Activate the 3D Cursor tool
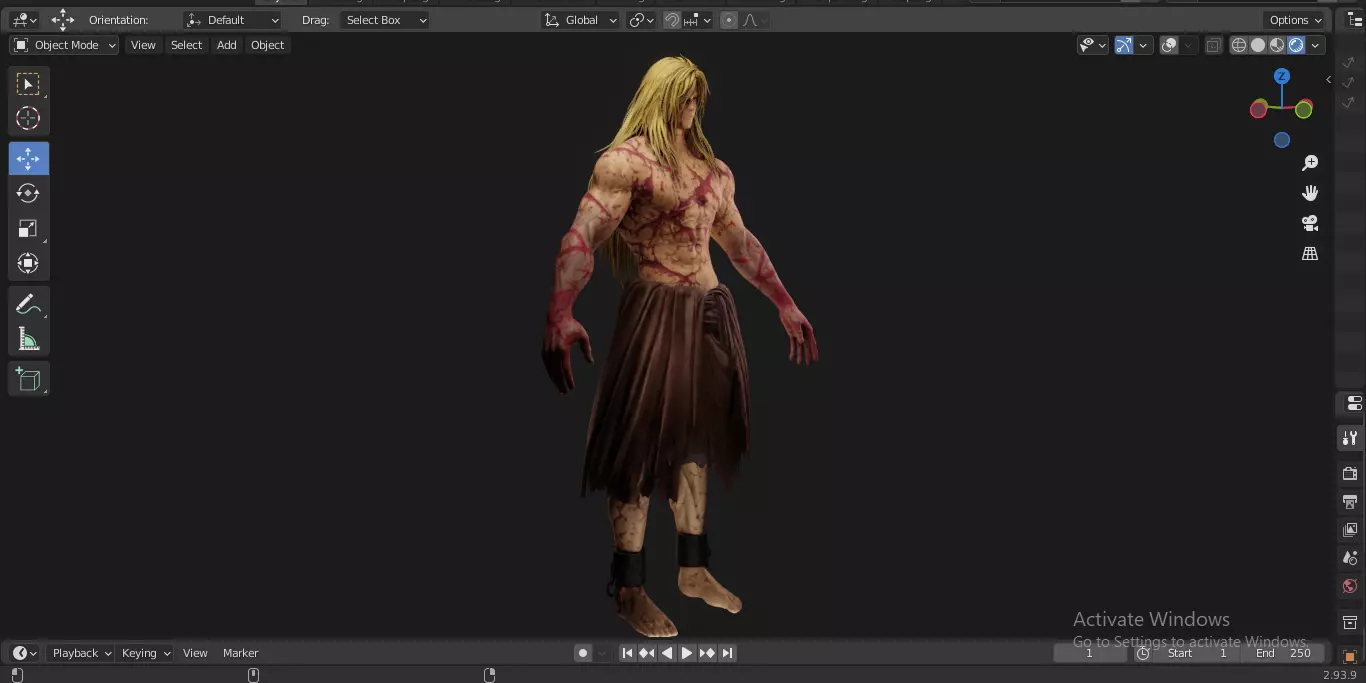1366x683 pixels. click(x=28, y=119)
